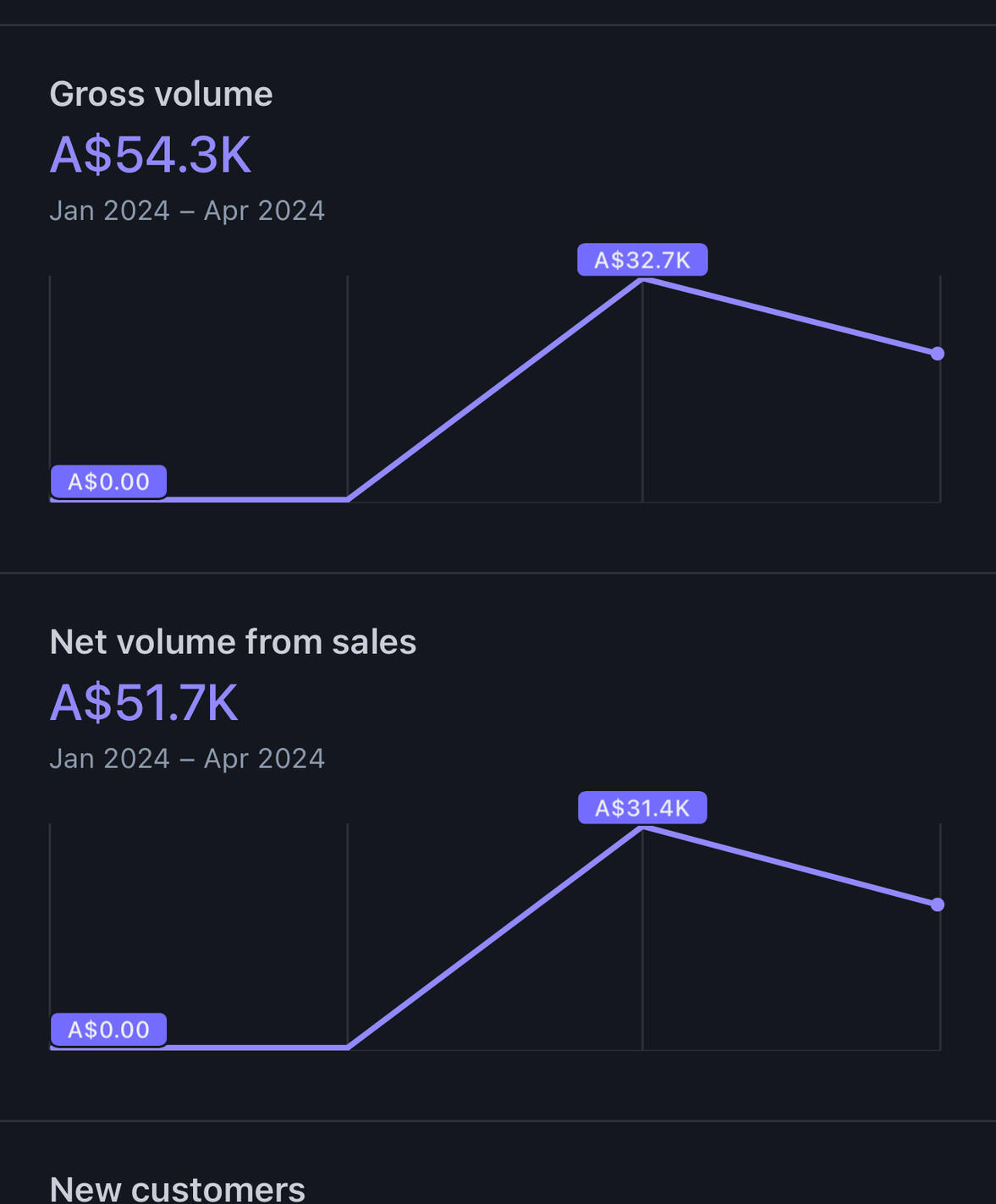
Task: Select the date range under Gross volume
Action: [187, 211]
